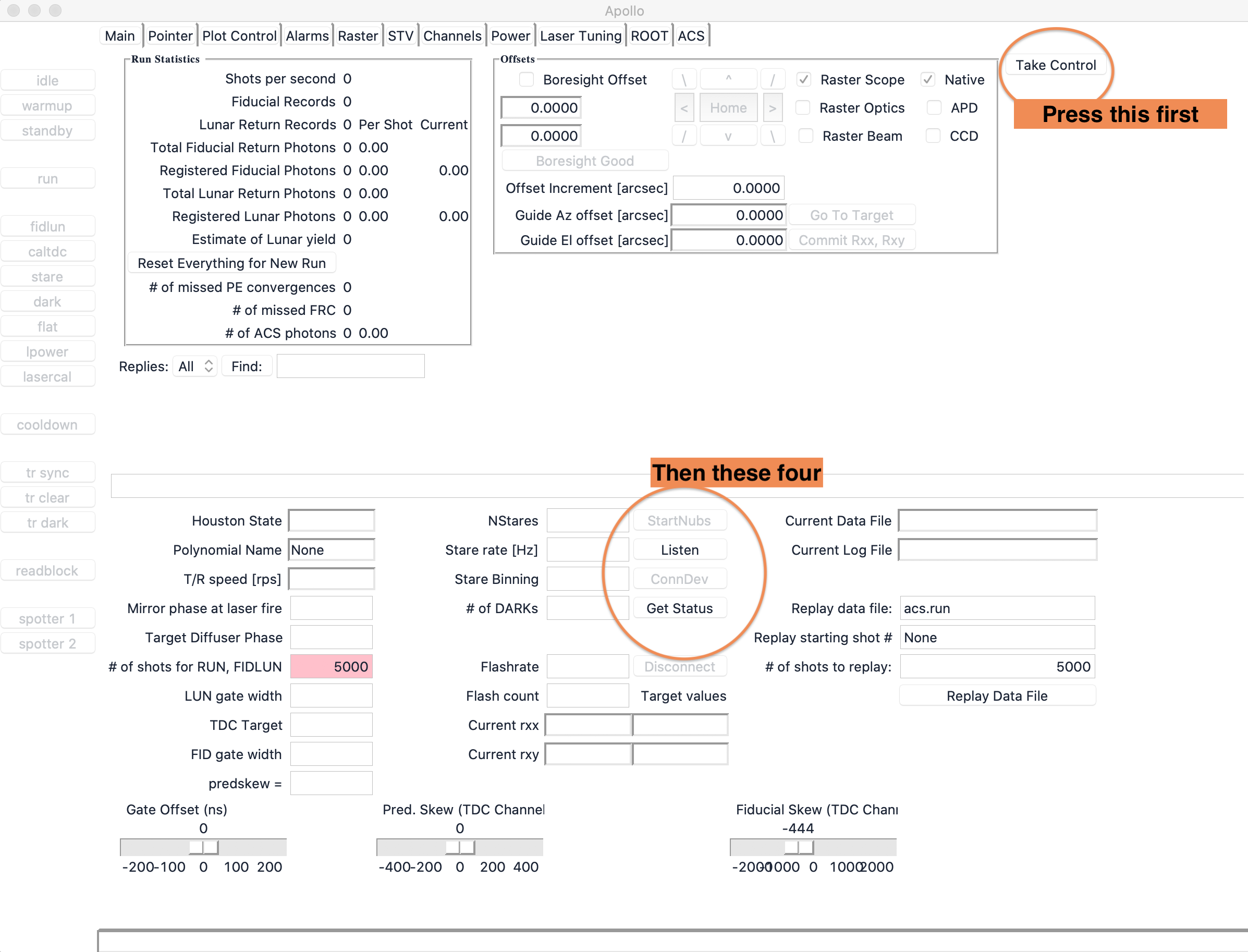Click the pink shots for RUN field
This screenshot has width=1248, height=952.
[332, 666]
